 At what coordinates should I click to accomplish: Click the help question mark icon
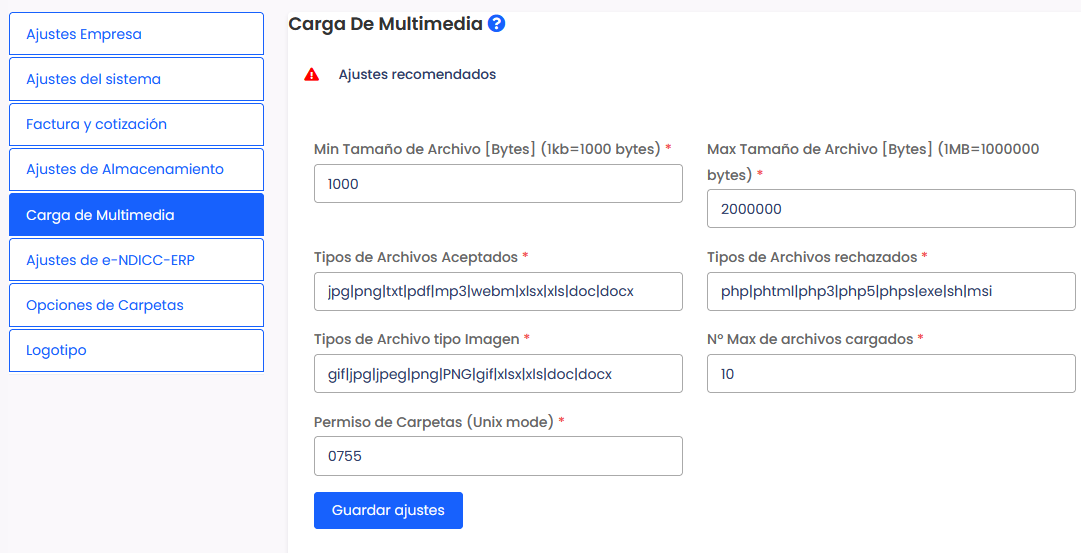pyautogui.click(x=496, y=23)
